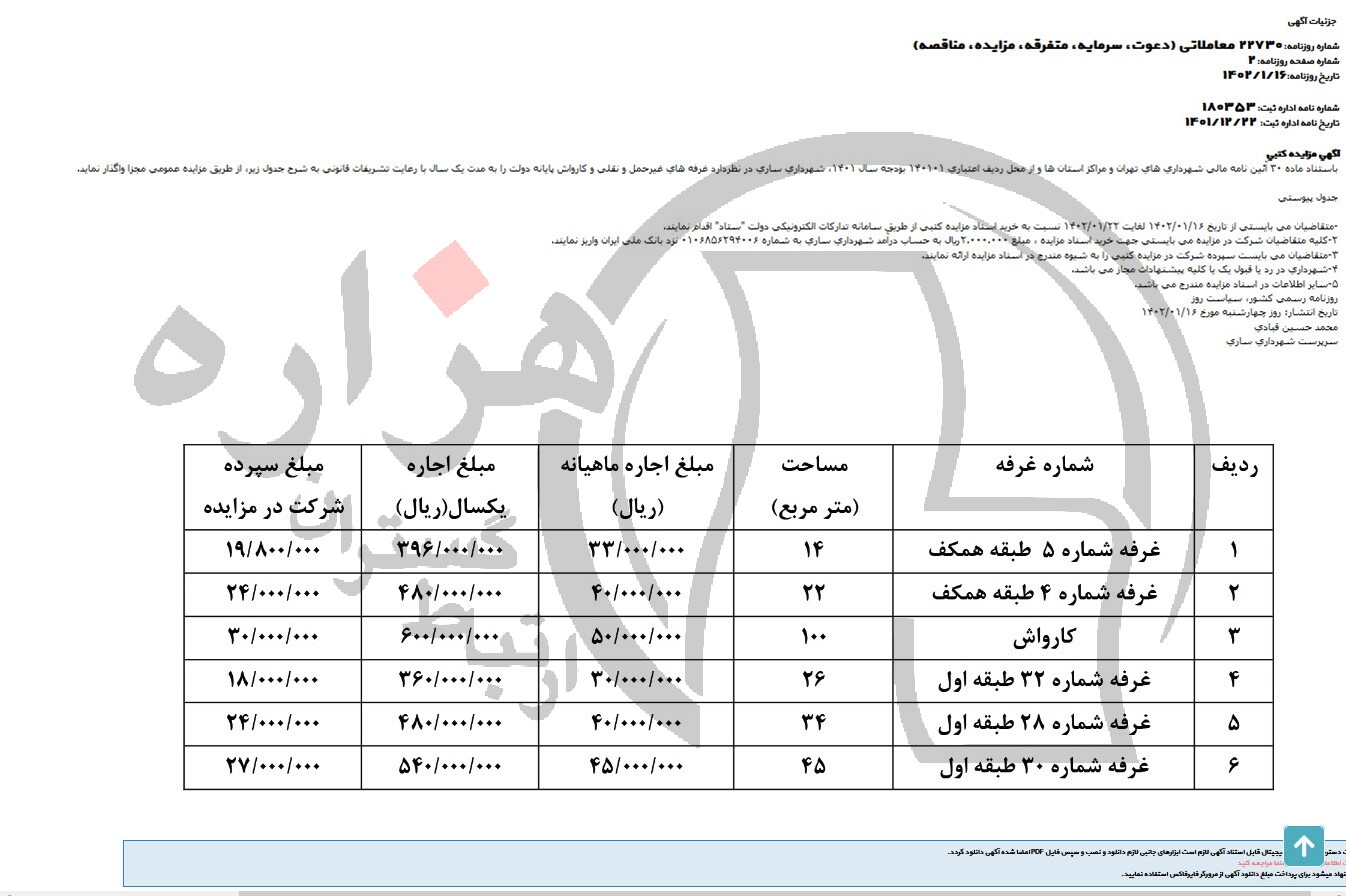
Task: Click yearly rent ۶۰۰/۰۰۰/۰۰۰
Action: [450, 637]
